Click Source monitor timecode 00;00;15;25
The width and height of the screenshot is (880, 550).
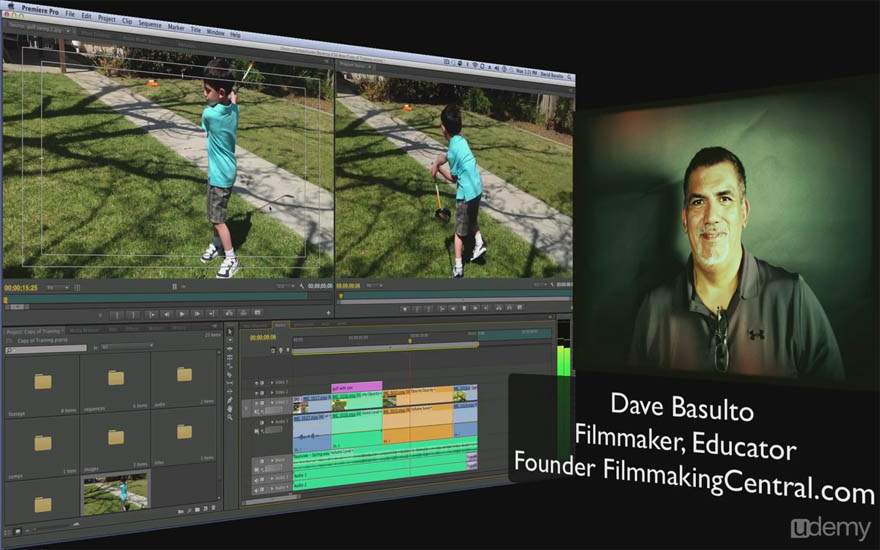[20, 288]
